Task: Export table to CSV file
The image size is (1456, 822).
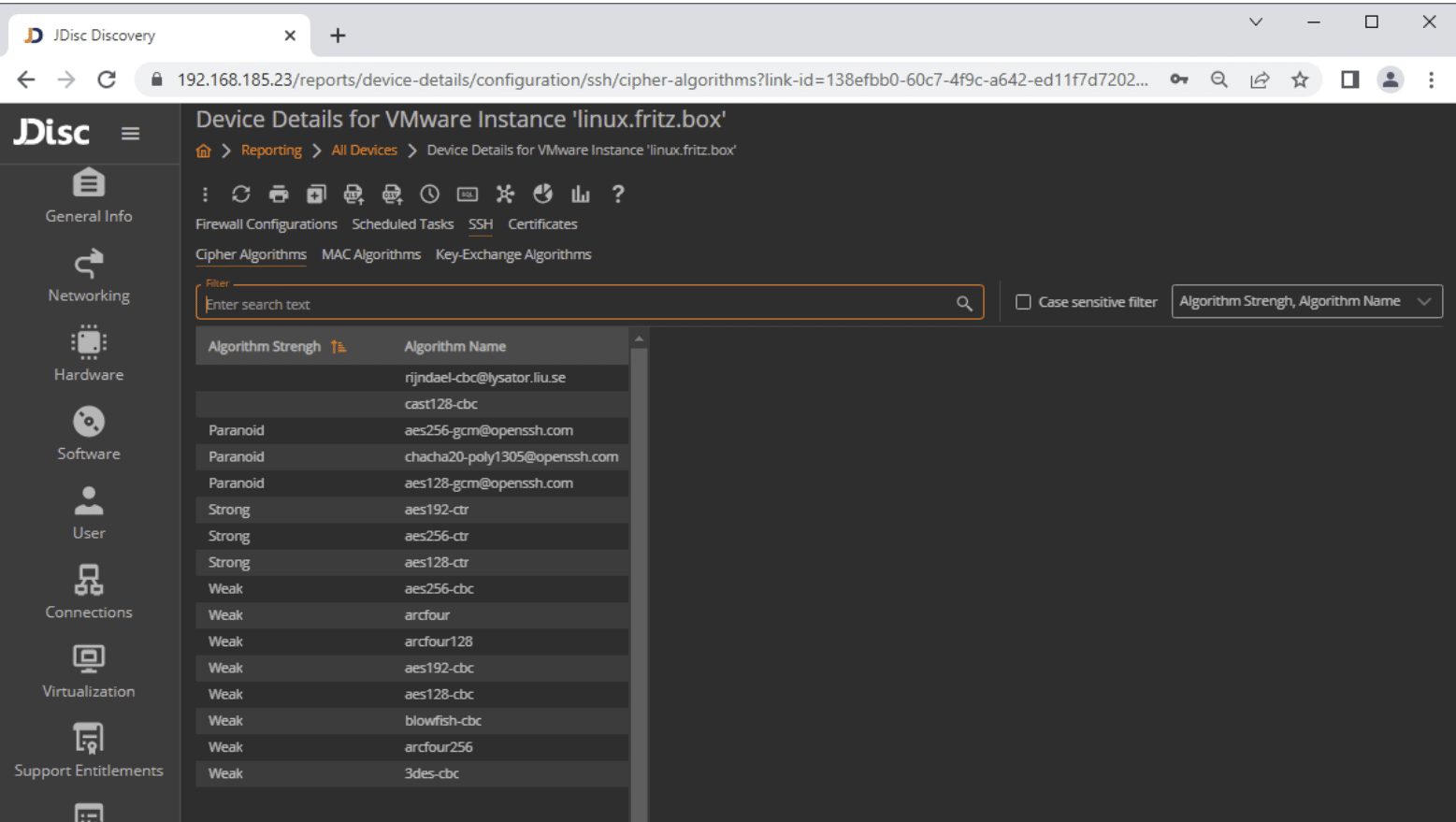Action: click(392, 194)
